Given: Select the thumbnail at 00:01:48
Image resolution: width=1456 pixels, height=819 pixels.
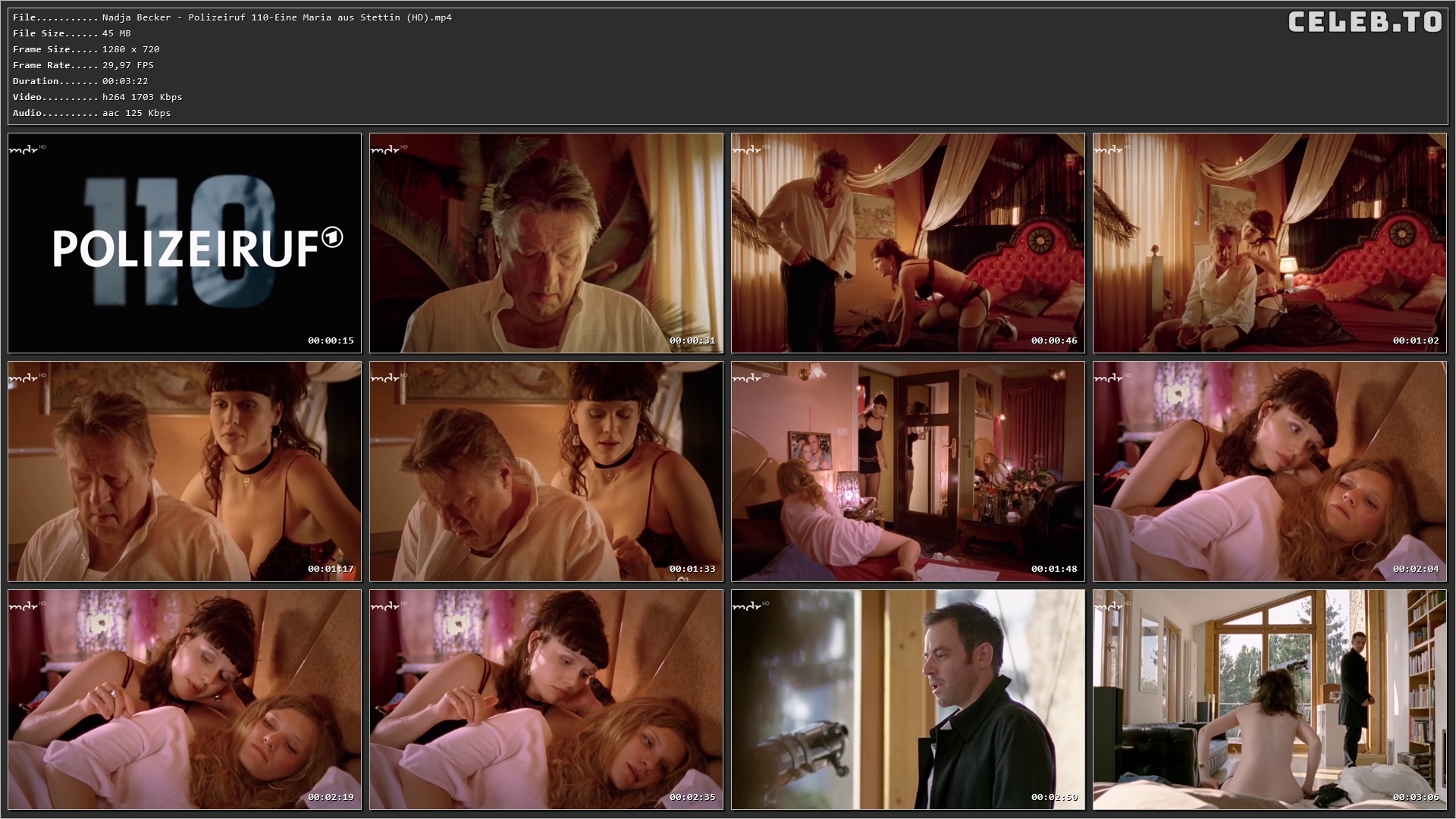Looking at the screenshot, I should (x=908, y=471).
